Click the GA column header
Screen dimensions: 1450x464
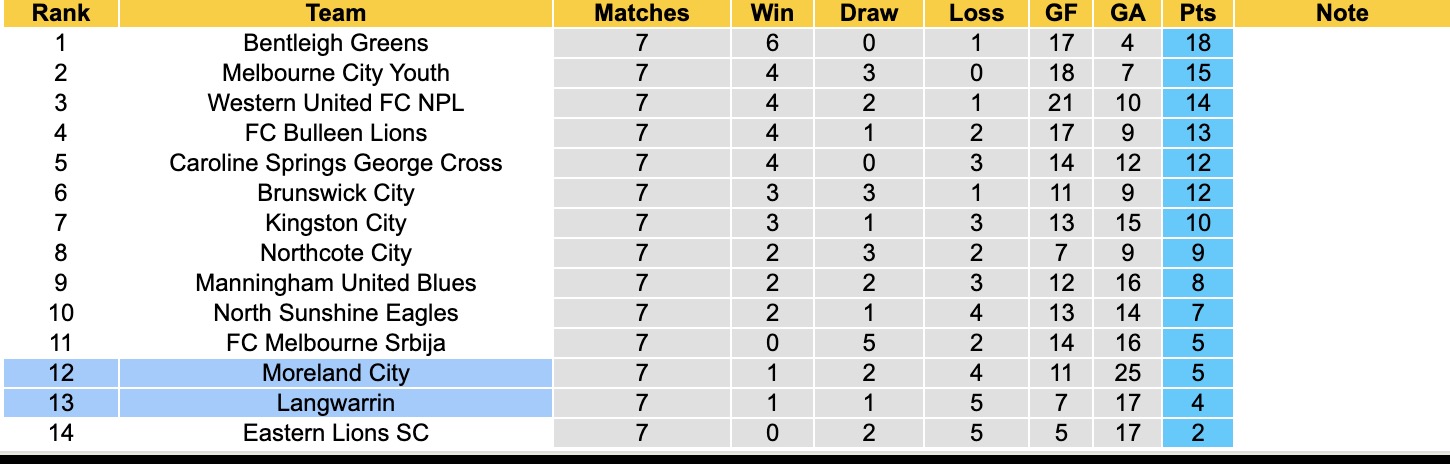[1127, 13]
